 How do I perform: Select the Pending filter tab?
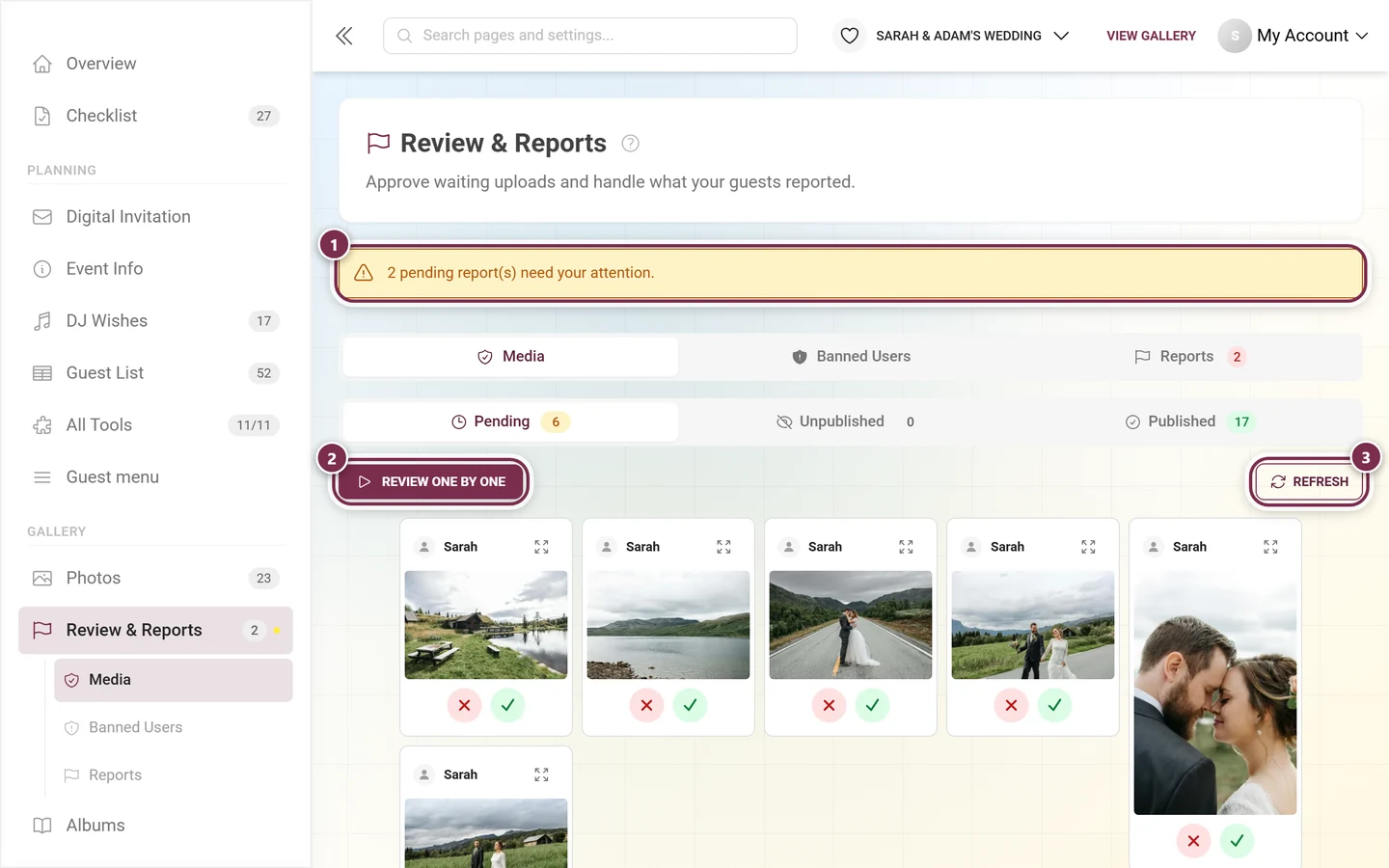click(510, 421)
